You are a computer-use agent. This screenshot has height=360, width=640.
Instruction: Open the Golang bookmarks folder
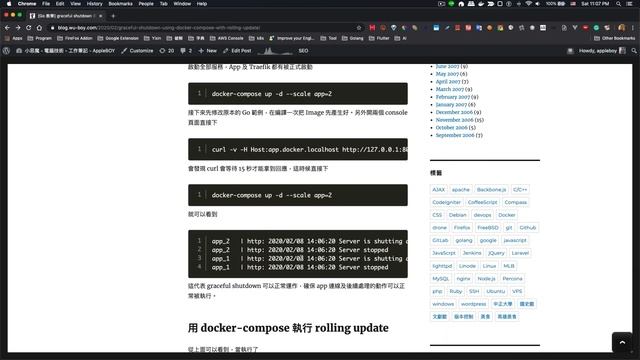[353, 38]
